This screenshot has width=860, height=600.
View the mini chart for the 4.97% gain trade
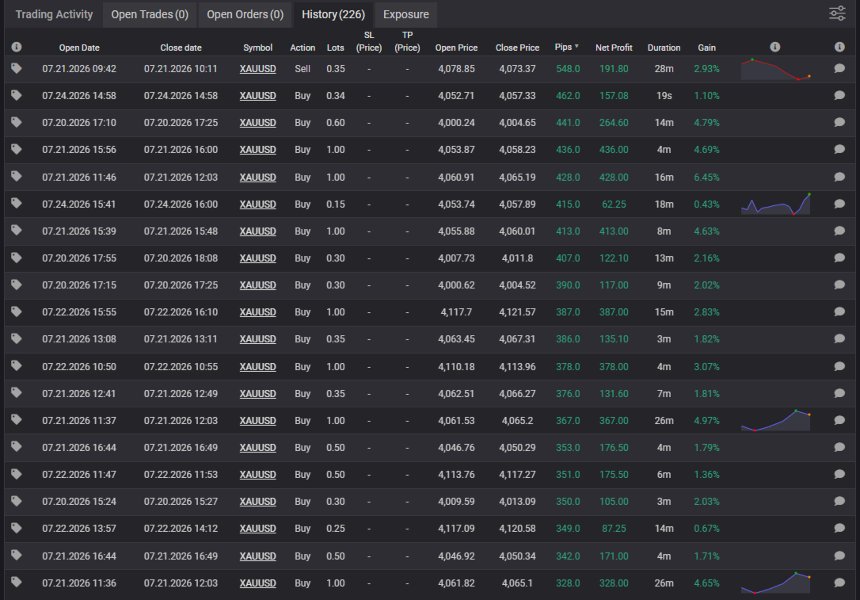click(776, 420)
